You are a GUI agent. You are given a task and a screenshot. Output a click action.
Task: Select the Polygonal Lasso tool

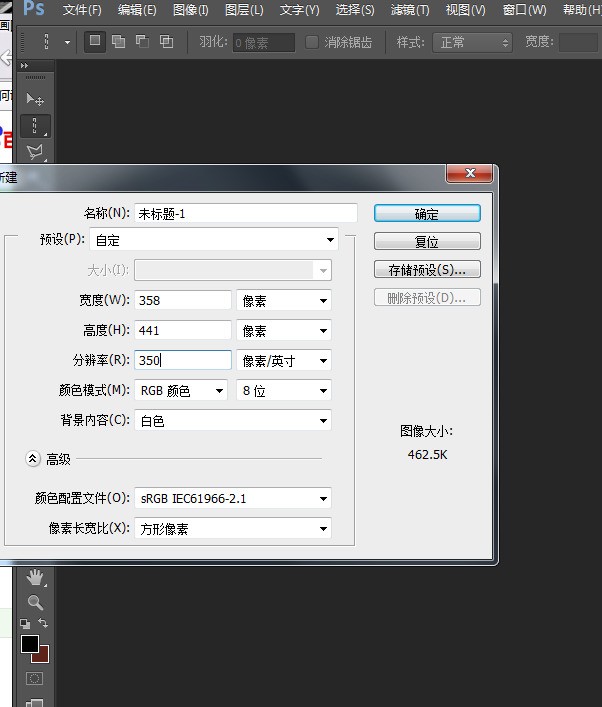click(35, 152)
